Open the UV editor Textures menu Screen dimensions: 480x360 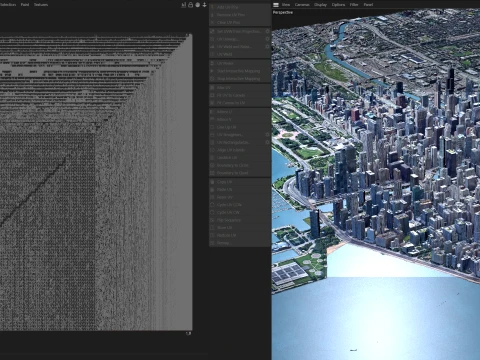[x=41, y=5]
